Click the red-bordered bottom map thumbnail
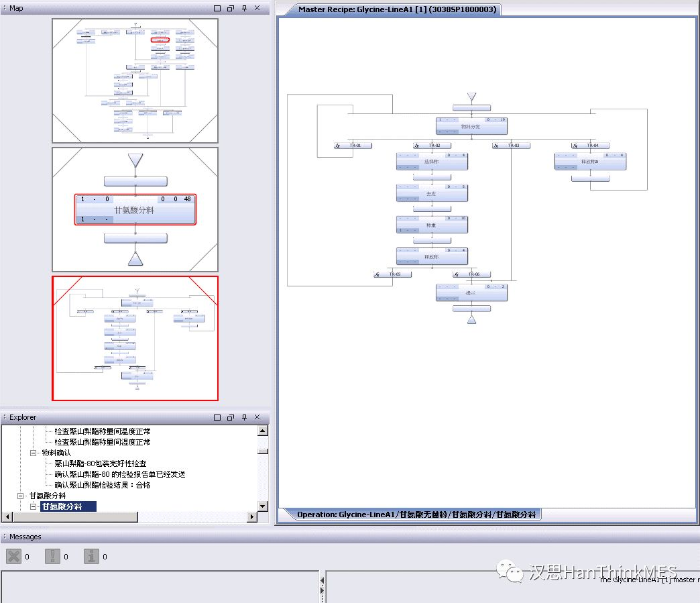This screenshot has width=700, height=603. [x=134, y=338]
